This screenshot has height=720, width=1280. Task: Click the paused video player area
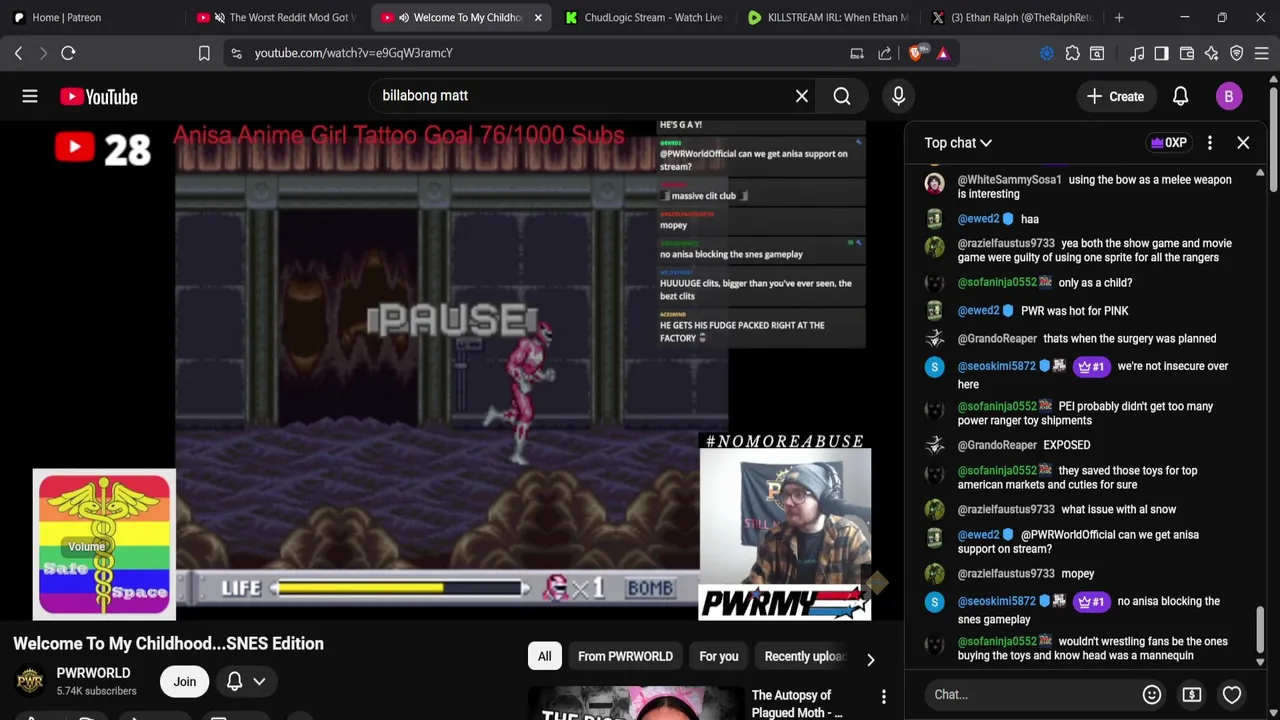pyautogui.click(x=452, y=370)
